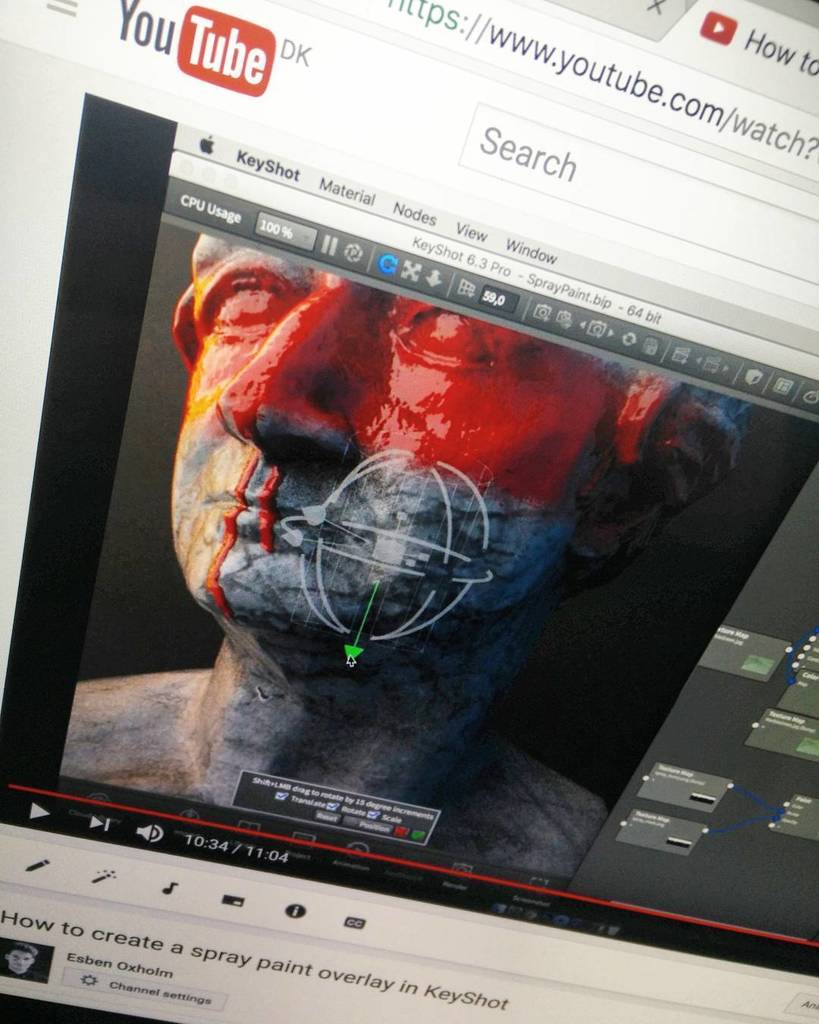Click the green arrow gizmo handle
The image size is (819, 1024).
pyautogui.click(x=353, y=651)
